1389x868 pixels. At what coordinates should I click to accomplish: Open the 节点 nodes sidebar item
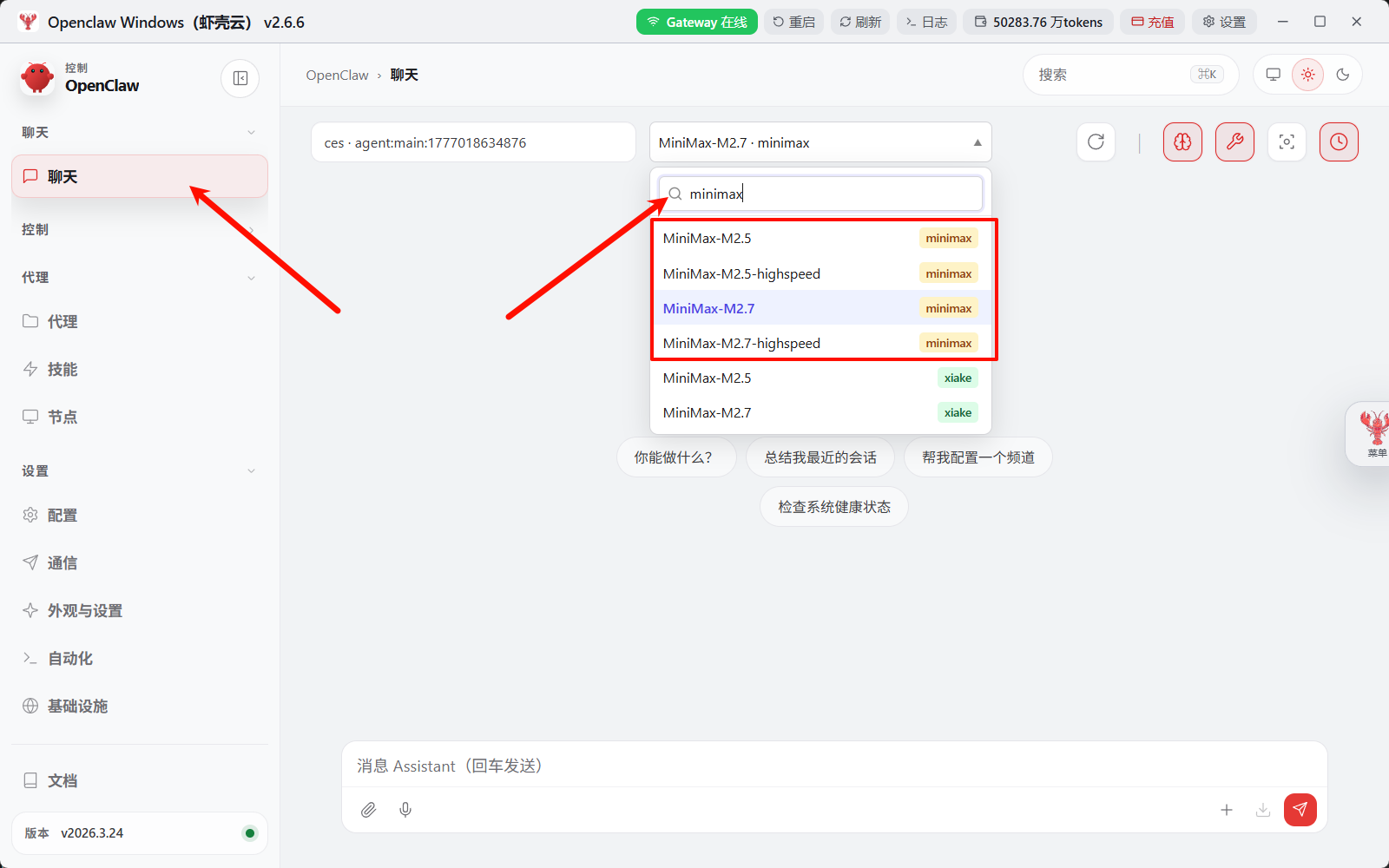tap(140, 417)
